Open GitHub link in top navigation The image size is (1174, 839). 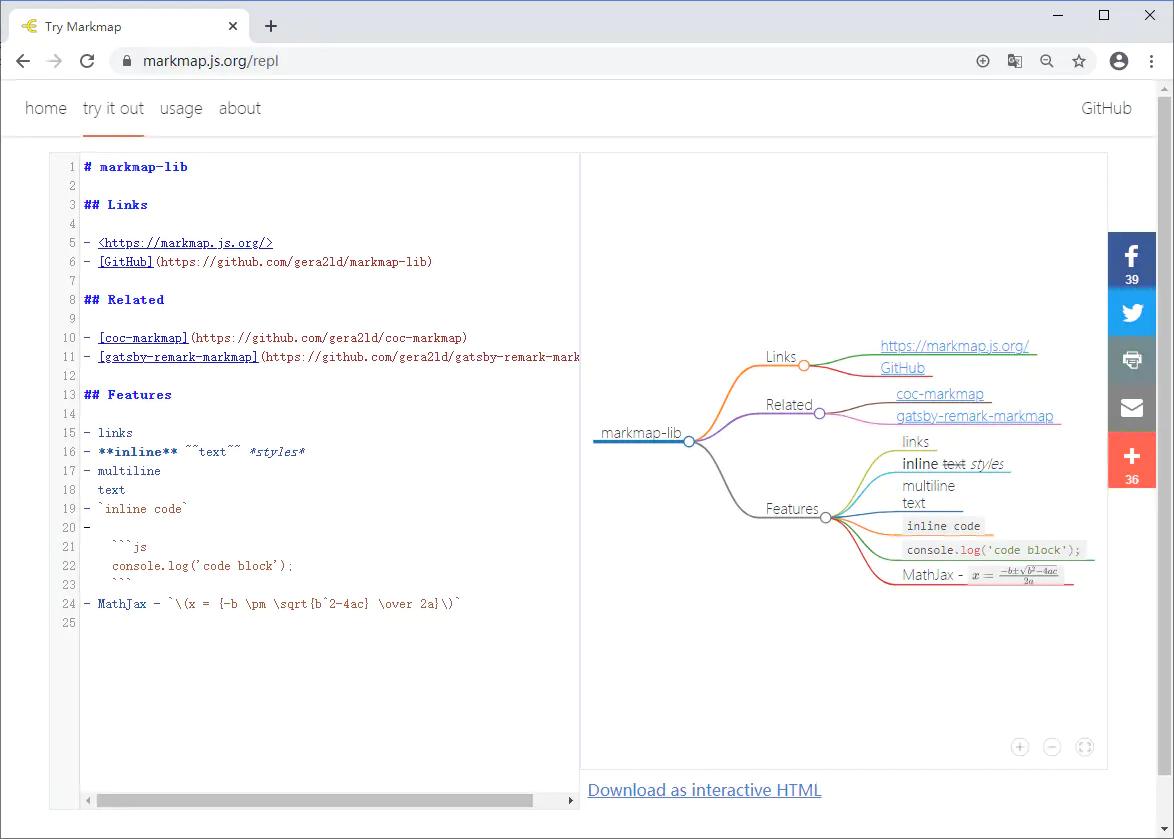point(1106,108)
